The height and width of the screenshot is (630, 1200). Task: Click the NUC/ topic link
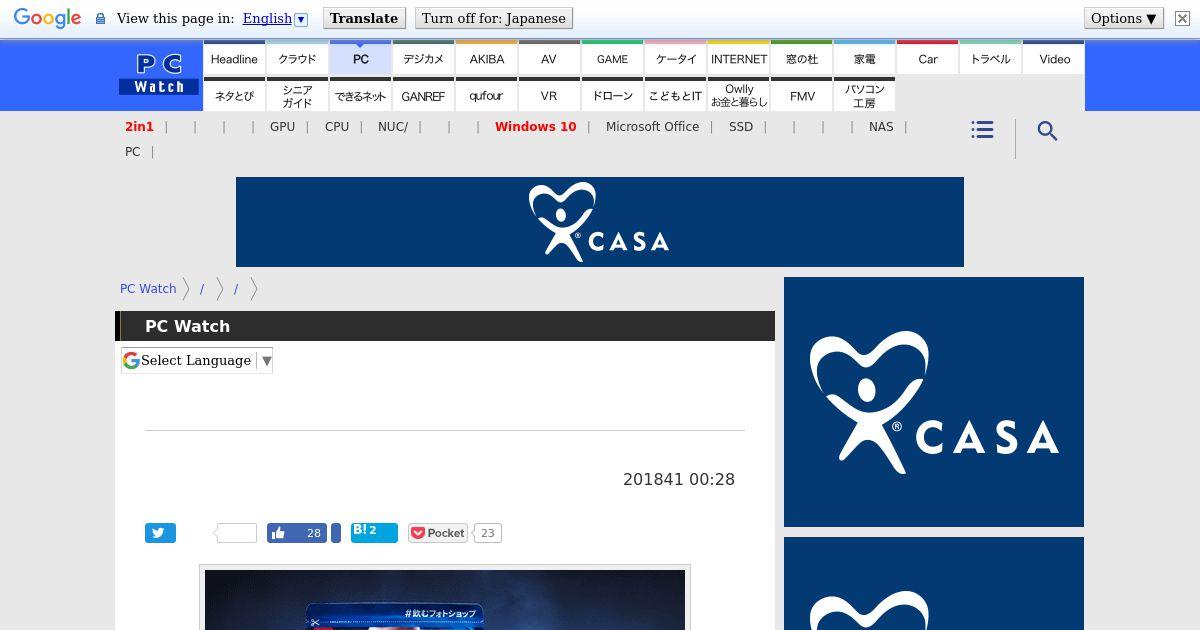point(392,127)
